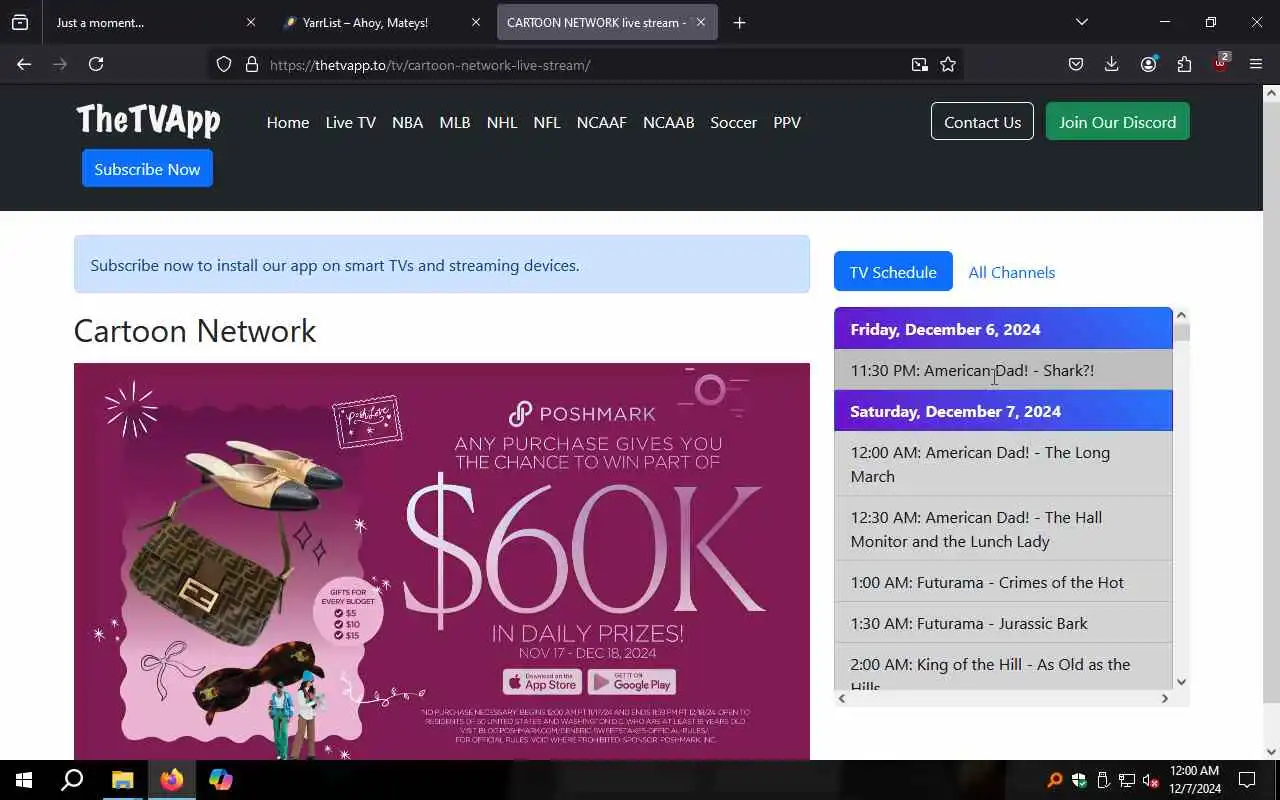Viewport: 1280px width, 800px height.
Task: Open the Firefox account icon
Action: tap(1148, 64)
